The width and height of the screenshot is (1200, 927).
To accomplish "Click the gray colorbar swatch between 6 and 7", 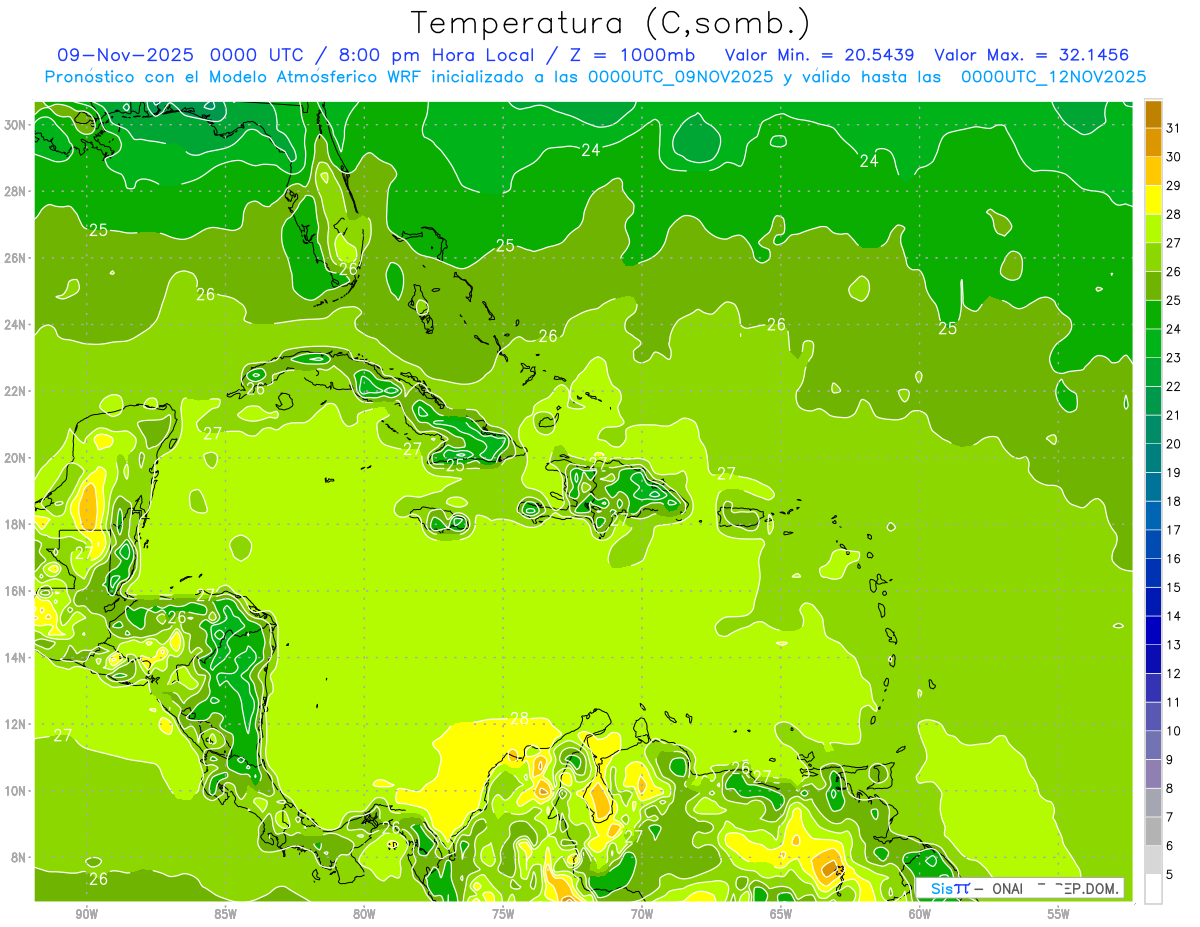I will coord(1153,831).
